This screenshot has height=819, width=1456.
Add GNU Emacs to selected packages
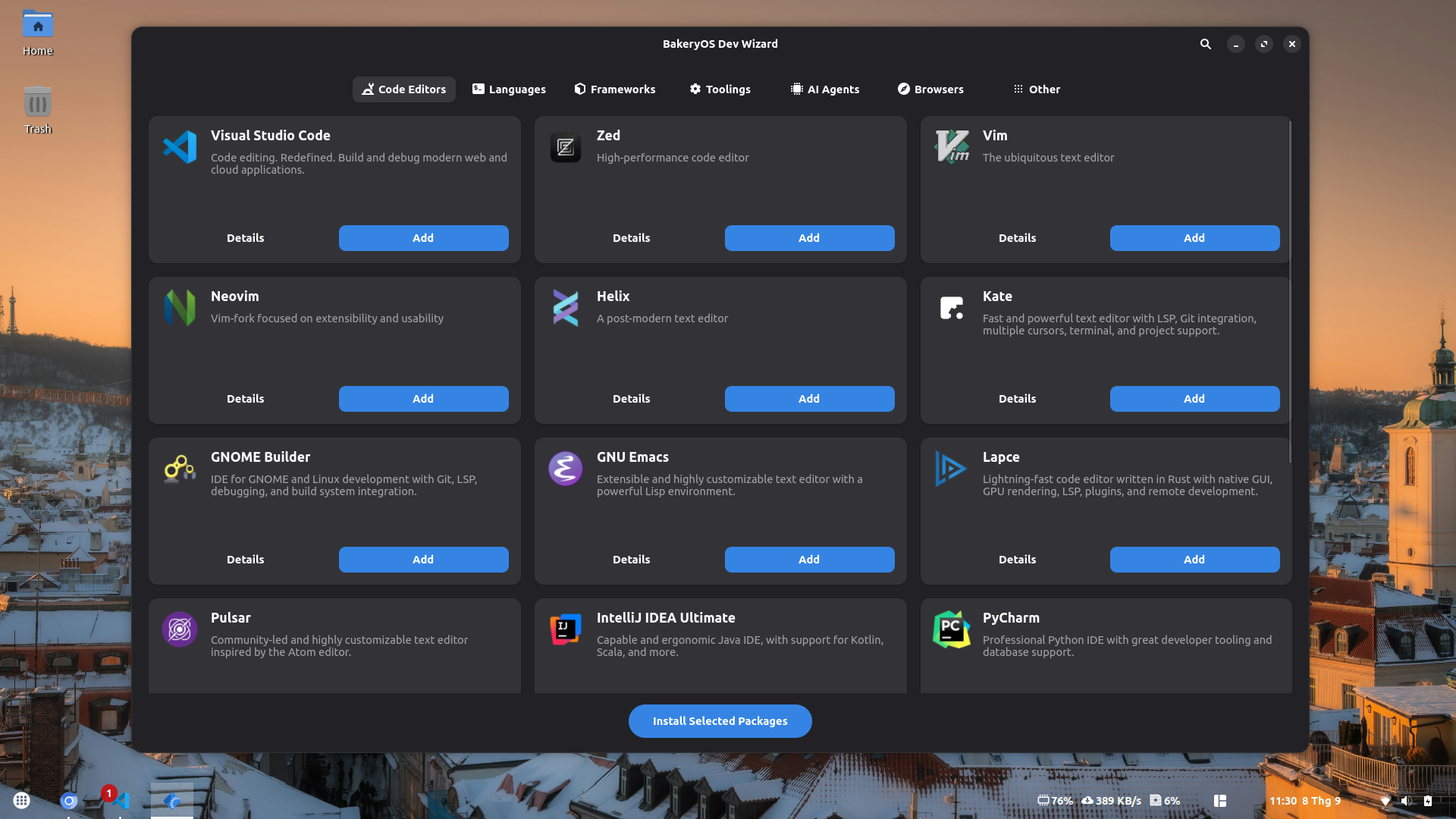point(809,560)
